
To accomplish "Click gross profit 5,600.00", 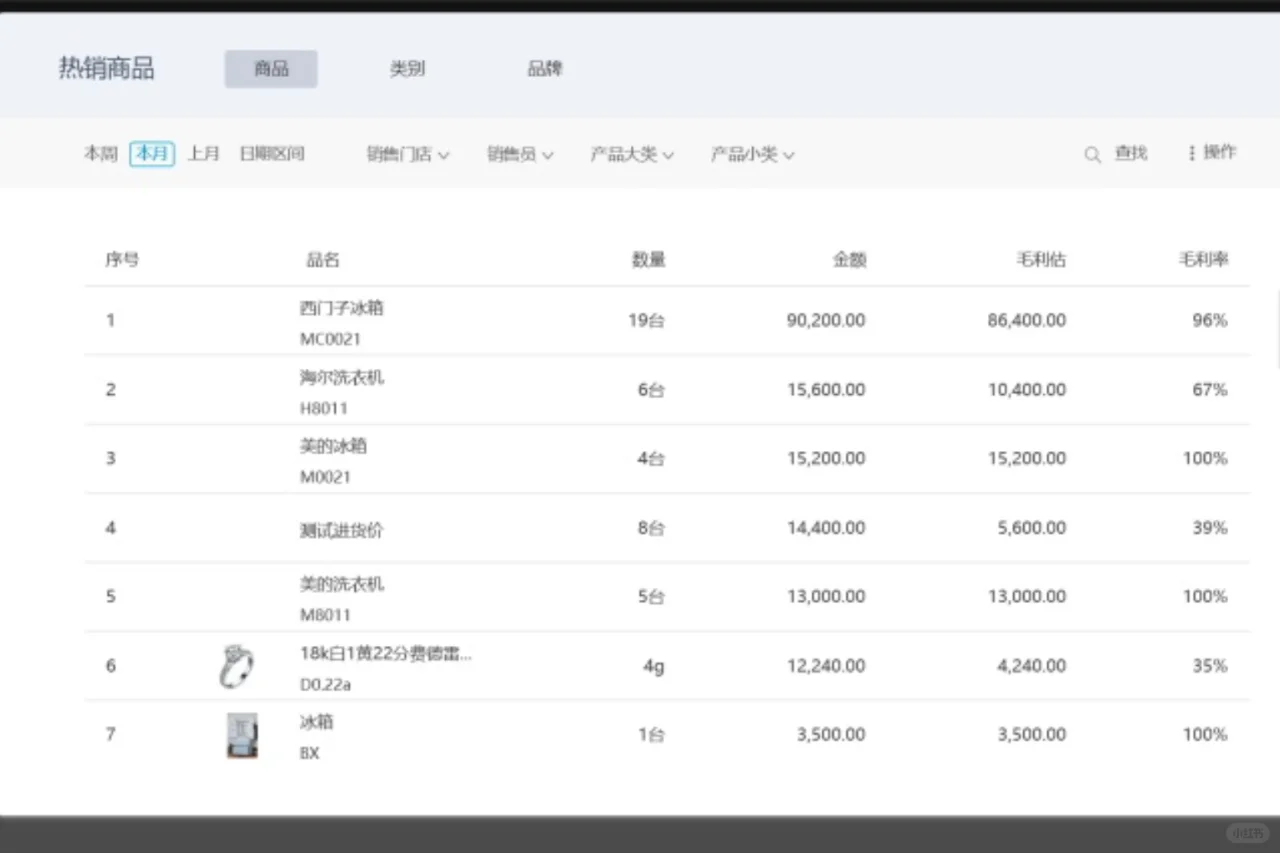I will coord(1032,528).
